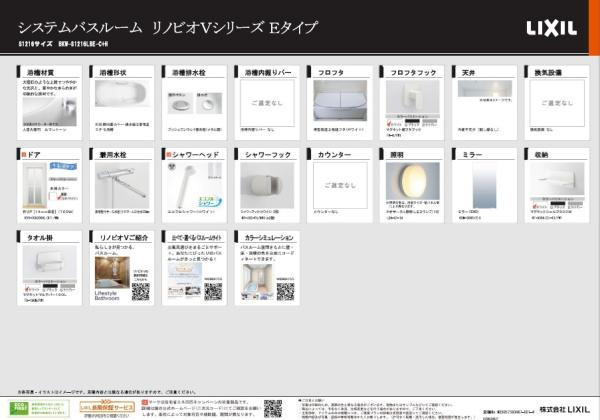Click the 照明 round light photo

tap(412, 181)
